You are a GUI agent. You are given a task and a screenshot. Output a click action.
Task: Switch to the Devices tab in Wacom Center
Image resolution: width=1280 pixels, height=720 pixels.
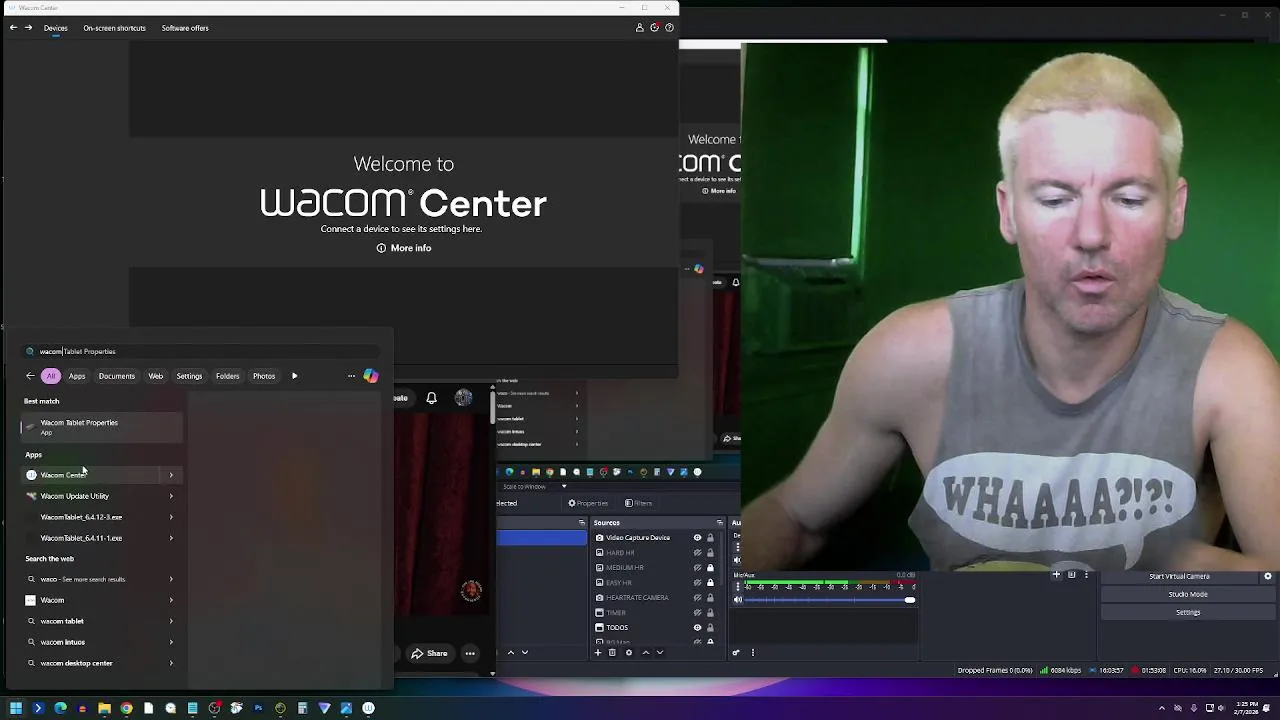point(56,28)
